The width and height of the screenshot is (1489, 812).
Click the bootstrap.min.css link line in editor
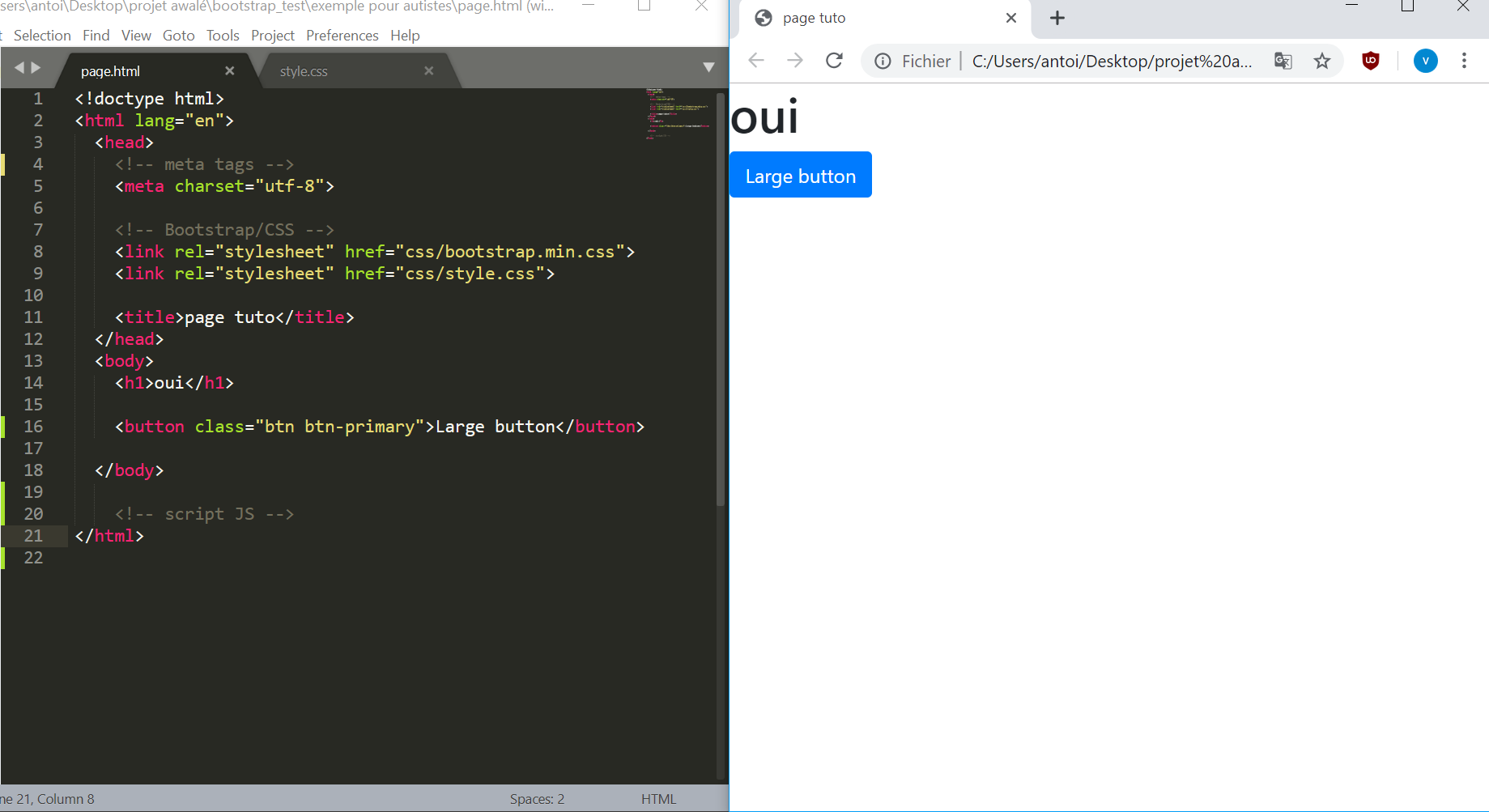(x=374, y=252)
